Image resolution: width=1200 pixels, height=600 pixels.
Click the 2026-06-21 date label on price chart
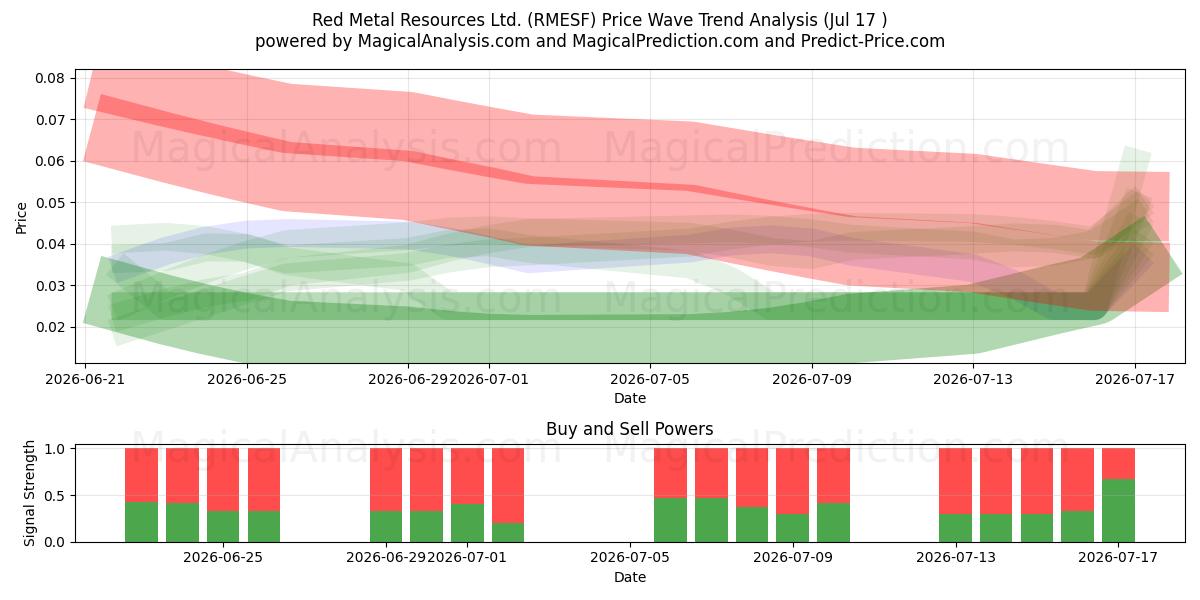tap(86, 380)
